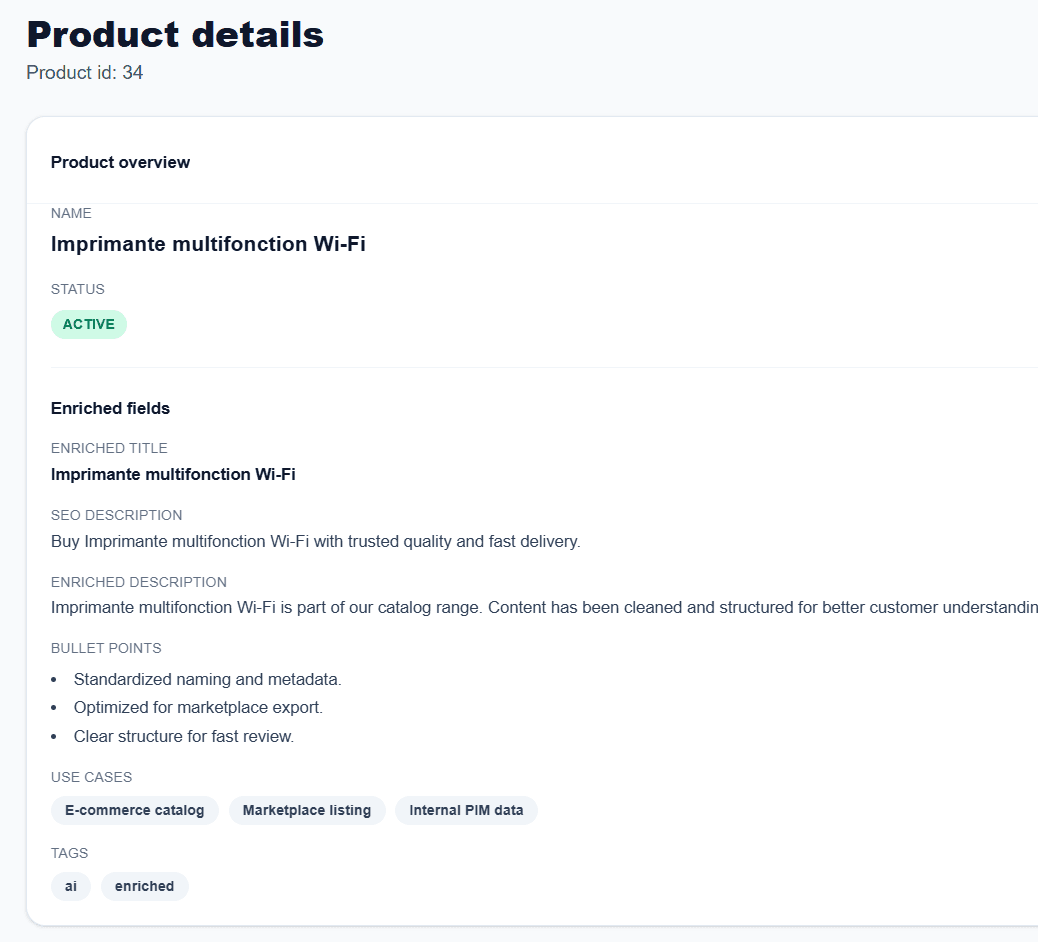Click the enriched tag
1038x942 pixels.
click(x=144, y=886)
